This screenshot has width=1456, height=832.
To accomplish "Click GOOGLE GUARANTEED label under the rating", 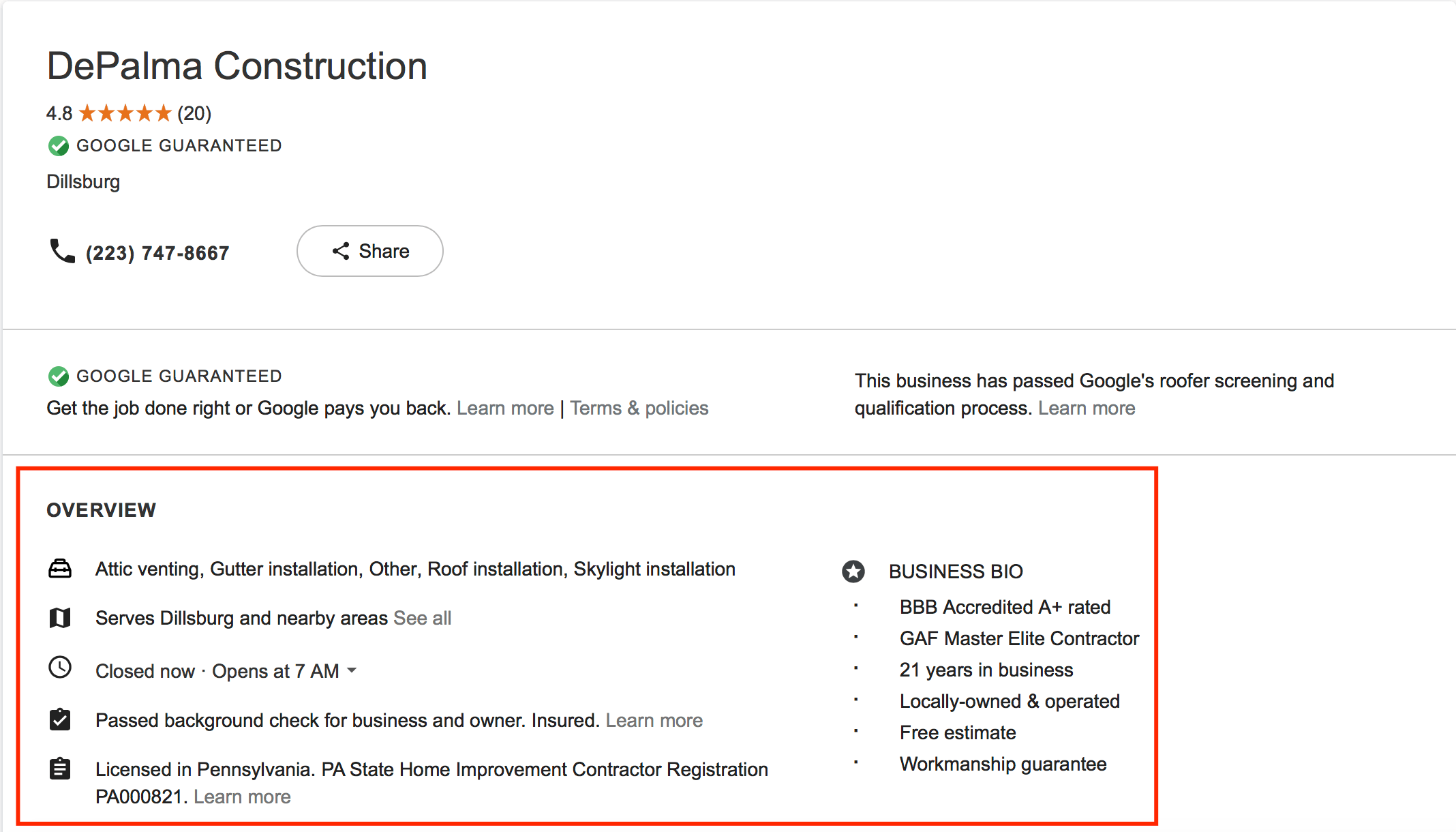I will [x=179, y=146].
